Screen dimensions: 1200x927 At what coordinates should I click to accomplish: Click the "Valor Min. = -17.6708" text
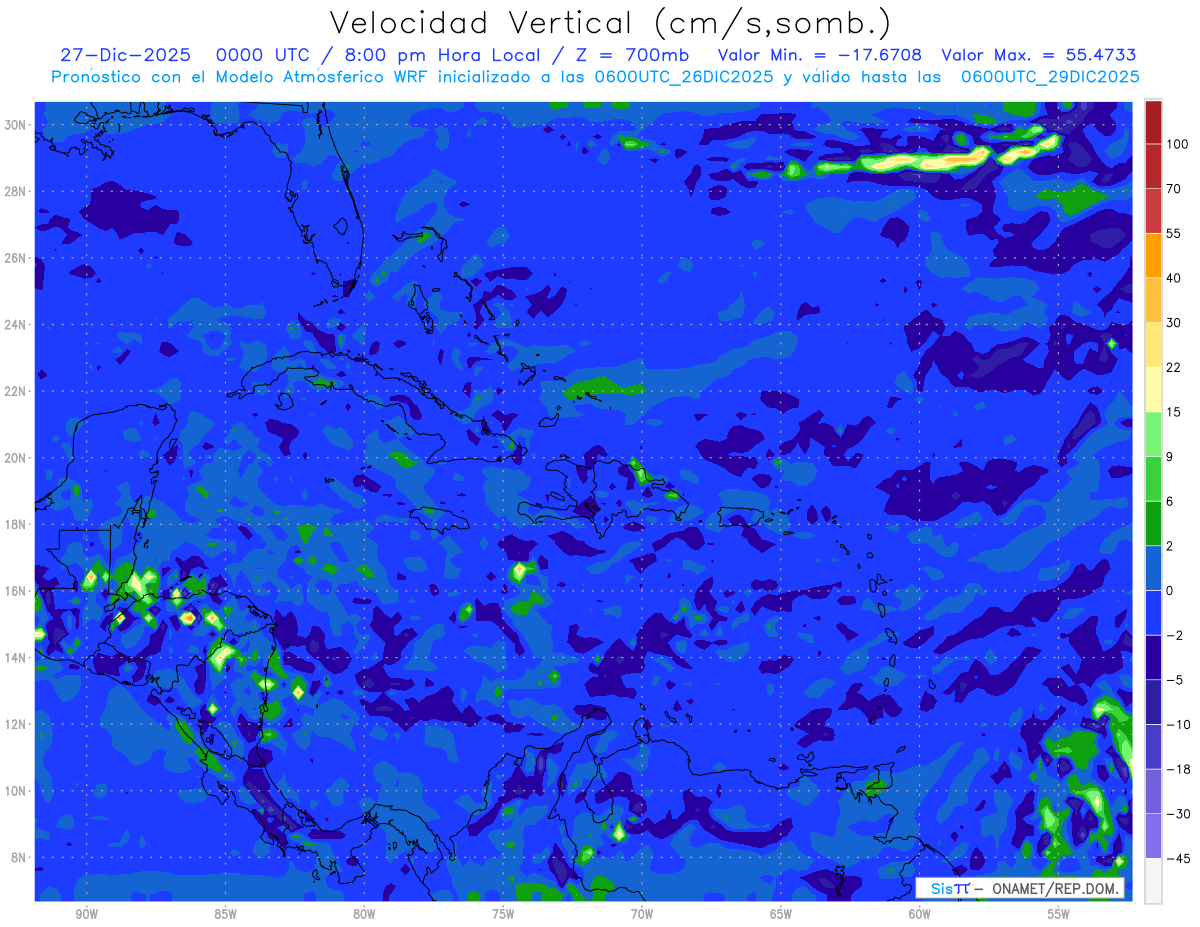[820, 55]
